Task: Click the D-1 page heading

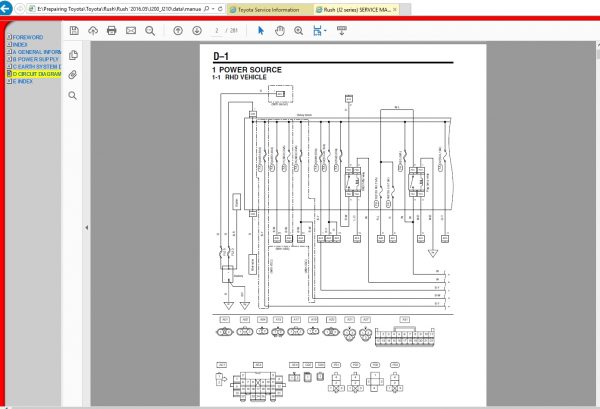Action: pos(221,56)
